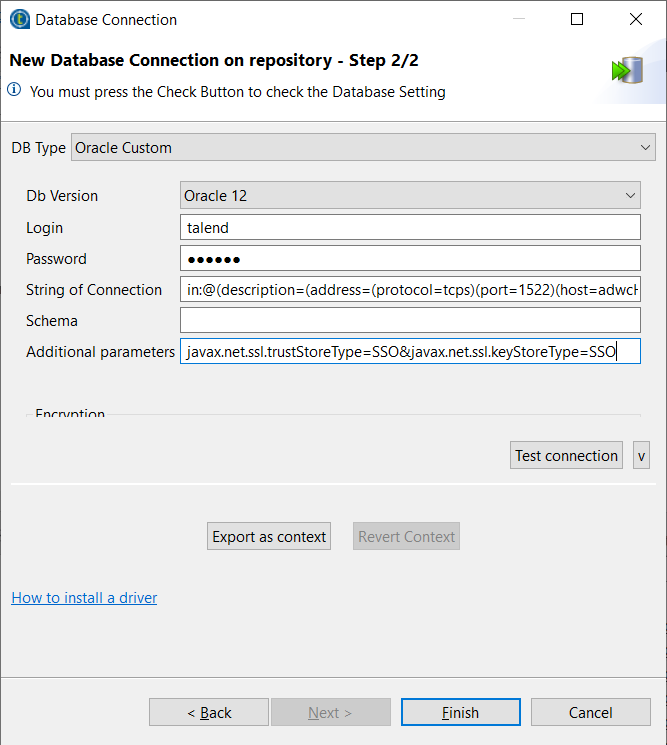Expand the Db Version combo box

(410, 196)
